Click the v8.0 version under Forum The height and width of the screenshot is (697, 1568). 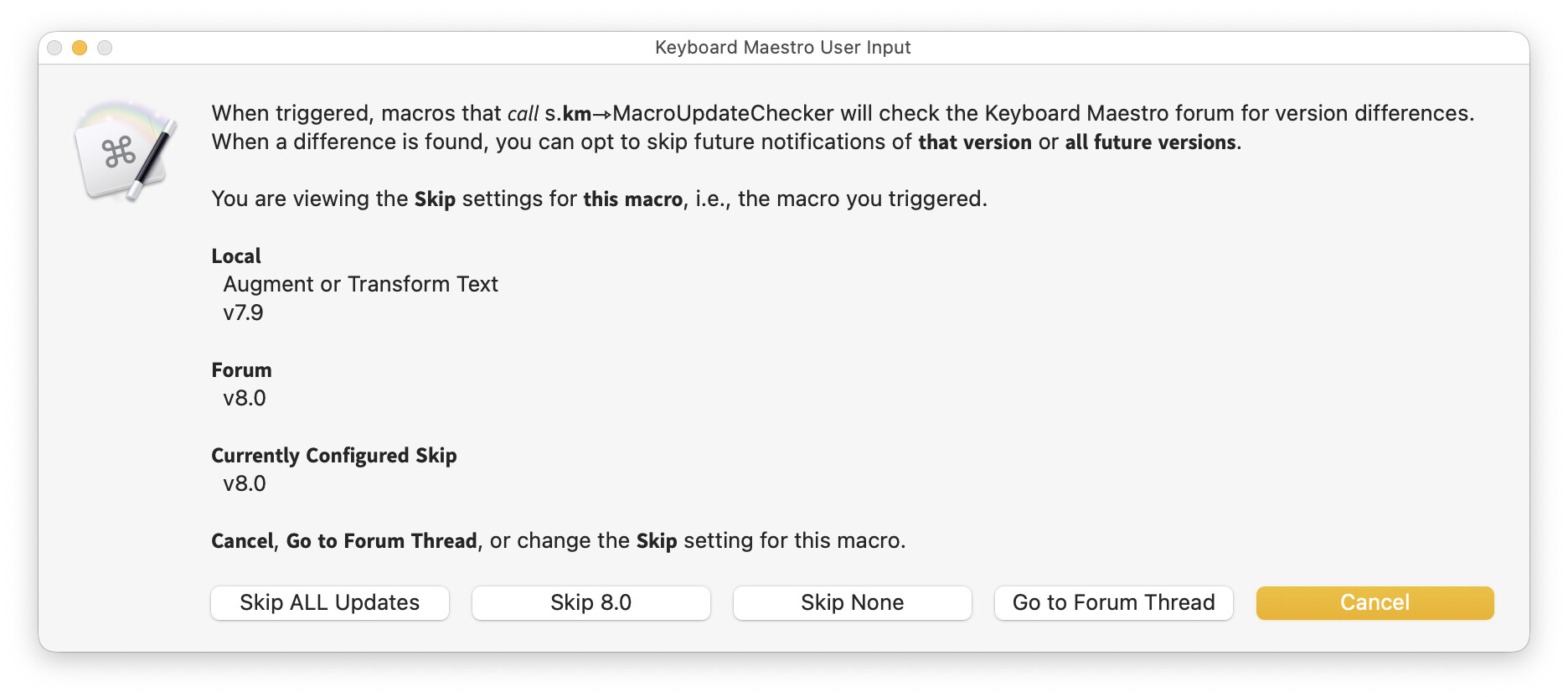(x=244, y=399)
